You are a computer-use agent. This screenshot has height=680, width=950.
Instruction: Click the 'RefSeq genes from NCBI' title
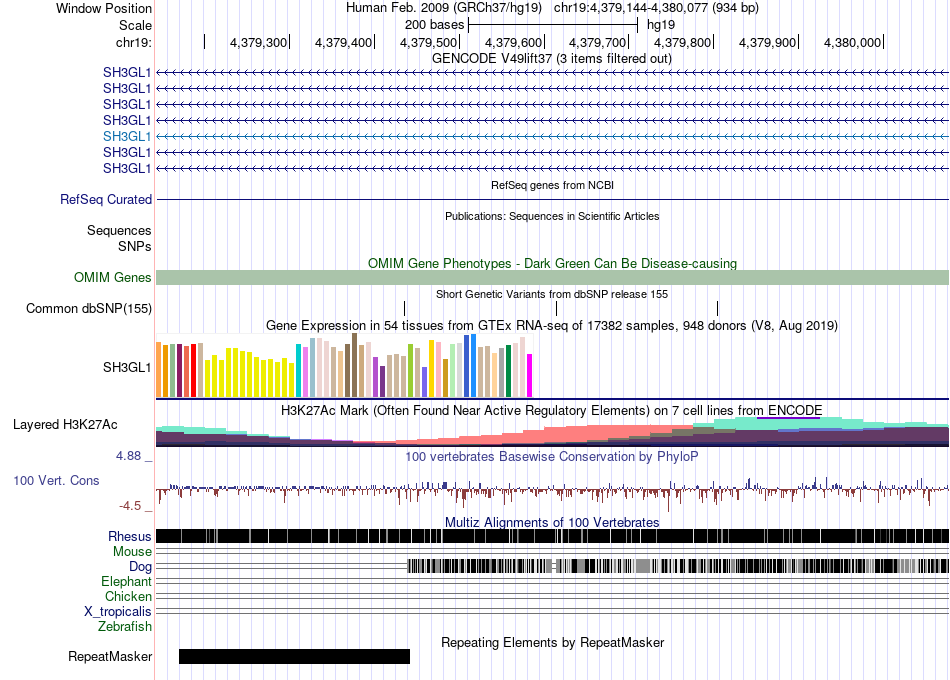click(x=552, y=185)
